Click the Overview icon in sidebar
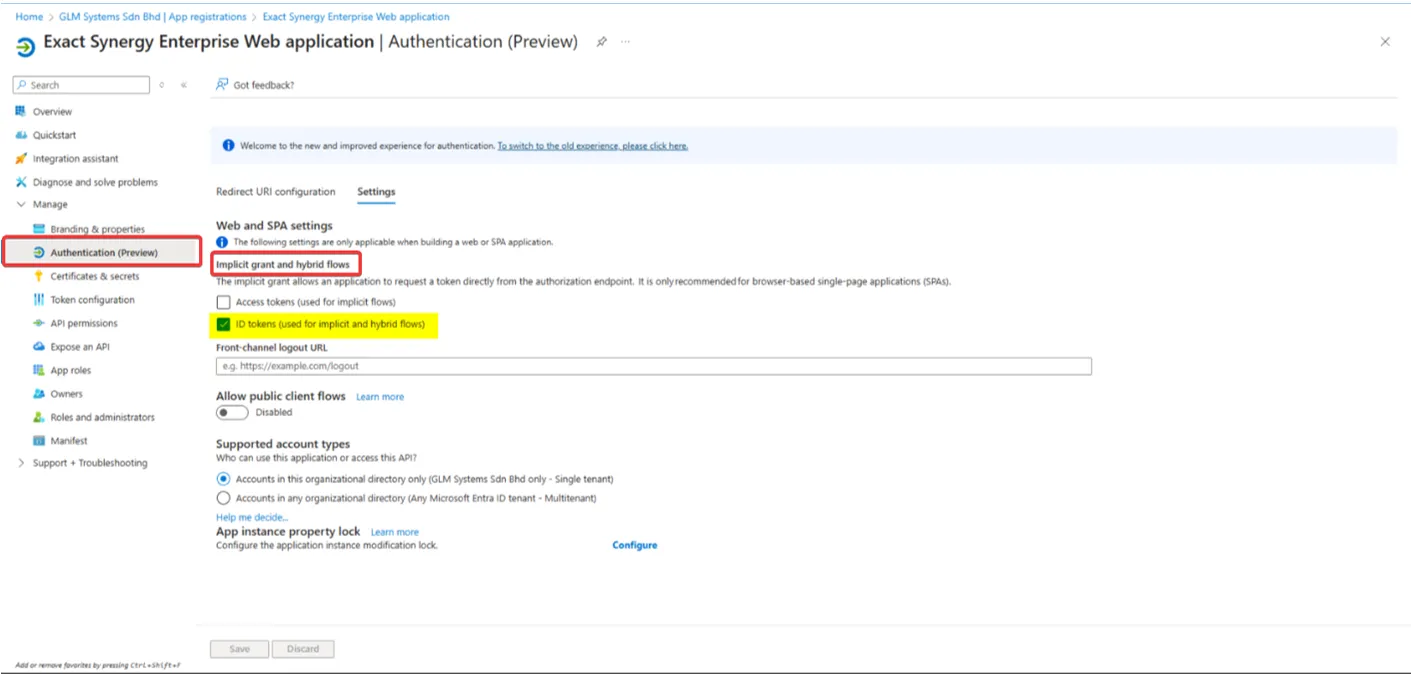 click(21, 111)
